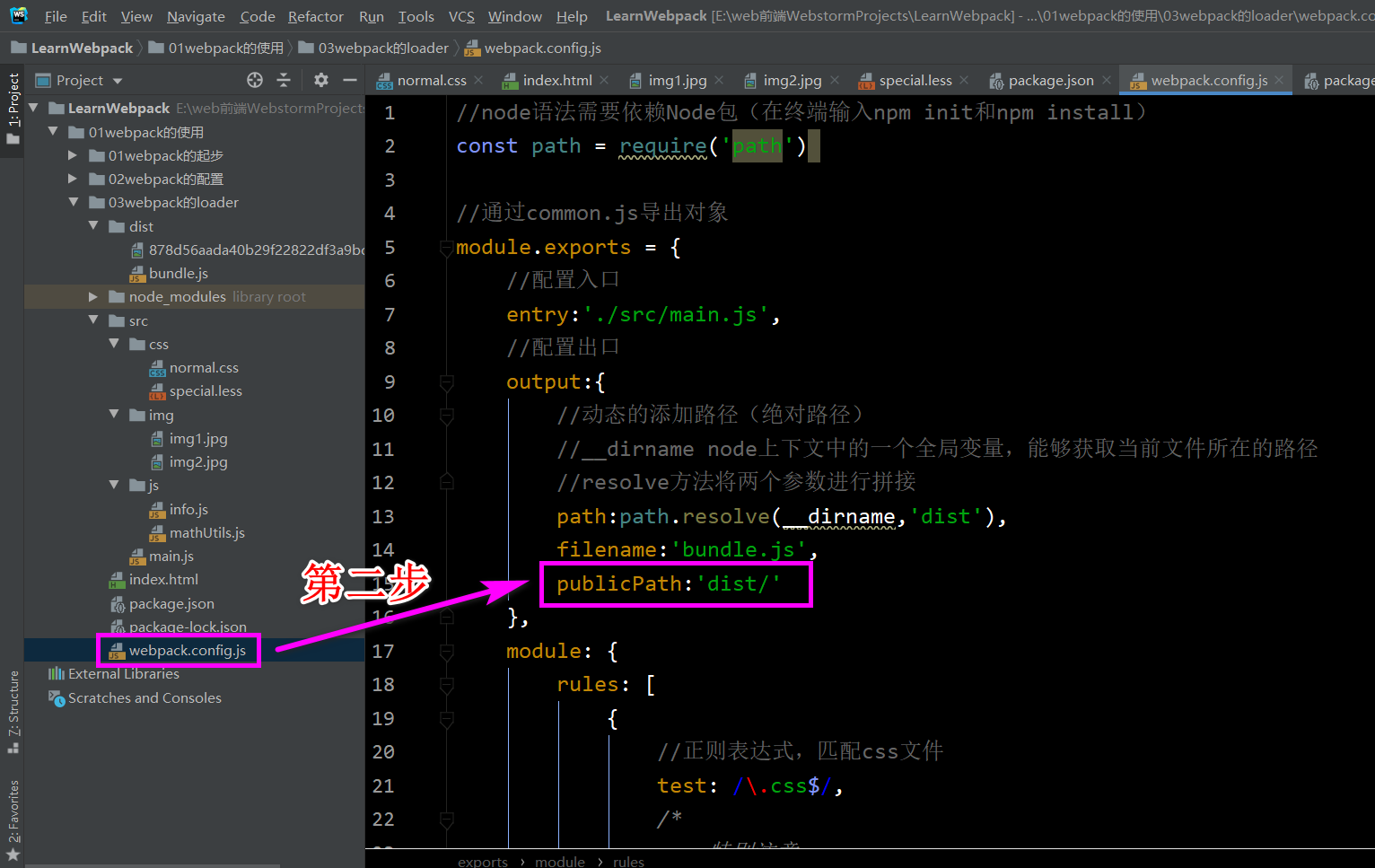The height and width of the screenshot is (868, 1375).
Task: Open the Run menu
Action: tap(371, 16)
